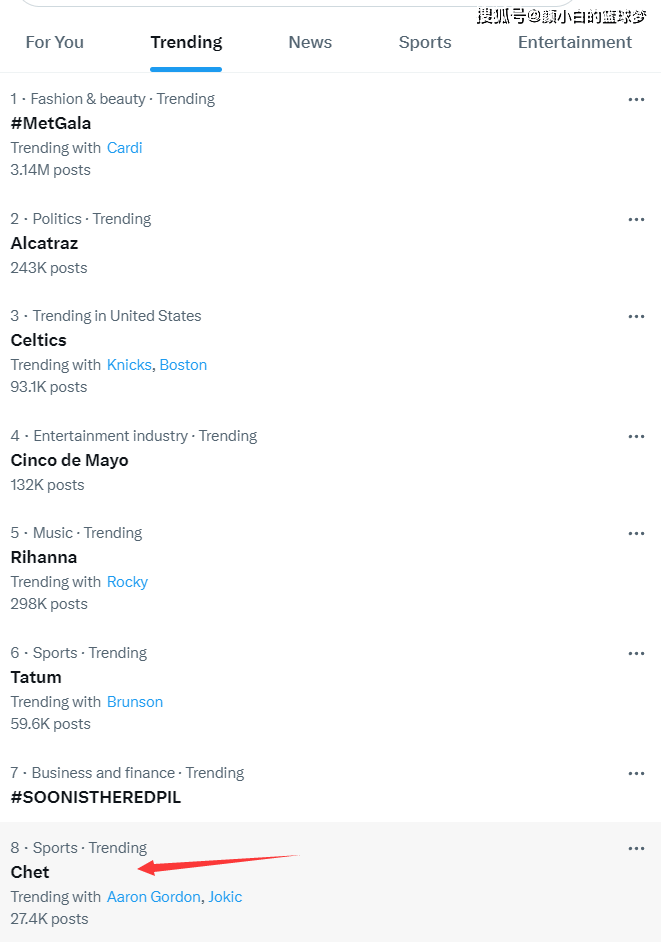Open the Jokic related trend link
The image size is (661, 943).
pyautogui.click(x=226, y=897)
